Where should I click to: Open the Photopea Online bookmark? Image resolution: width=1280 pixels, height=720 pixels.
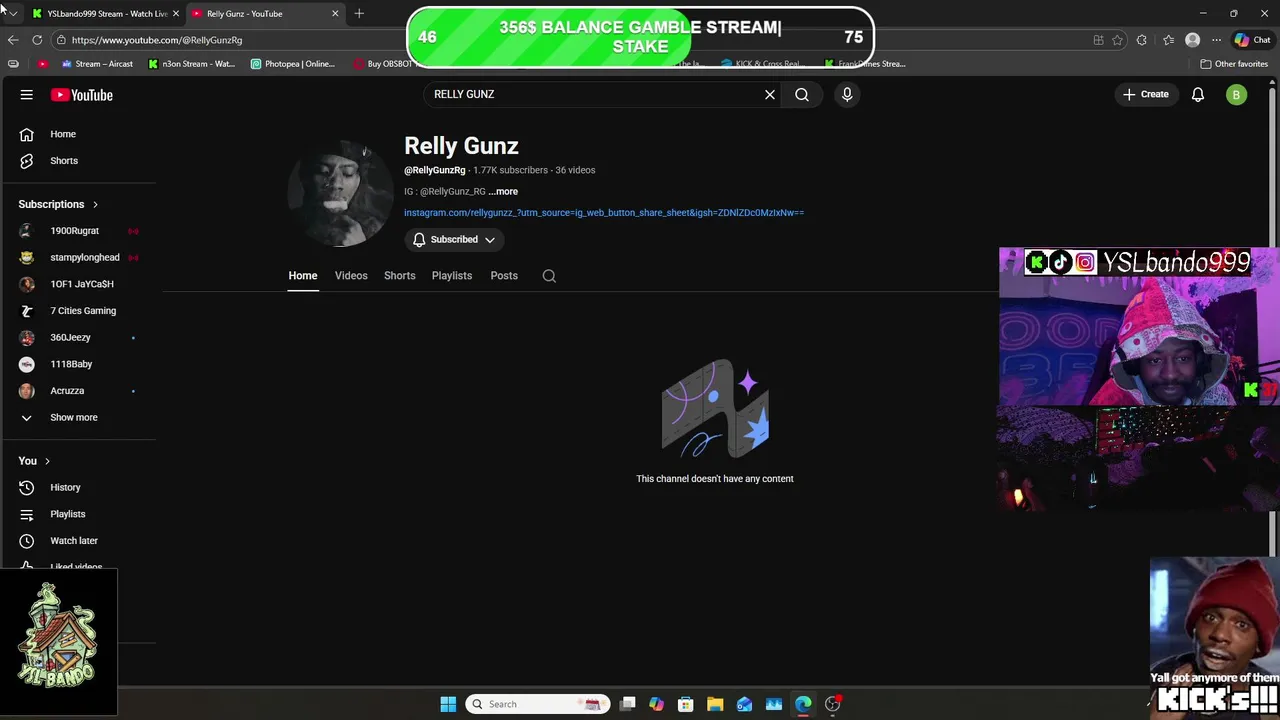click(x=293, y=64)
